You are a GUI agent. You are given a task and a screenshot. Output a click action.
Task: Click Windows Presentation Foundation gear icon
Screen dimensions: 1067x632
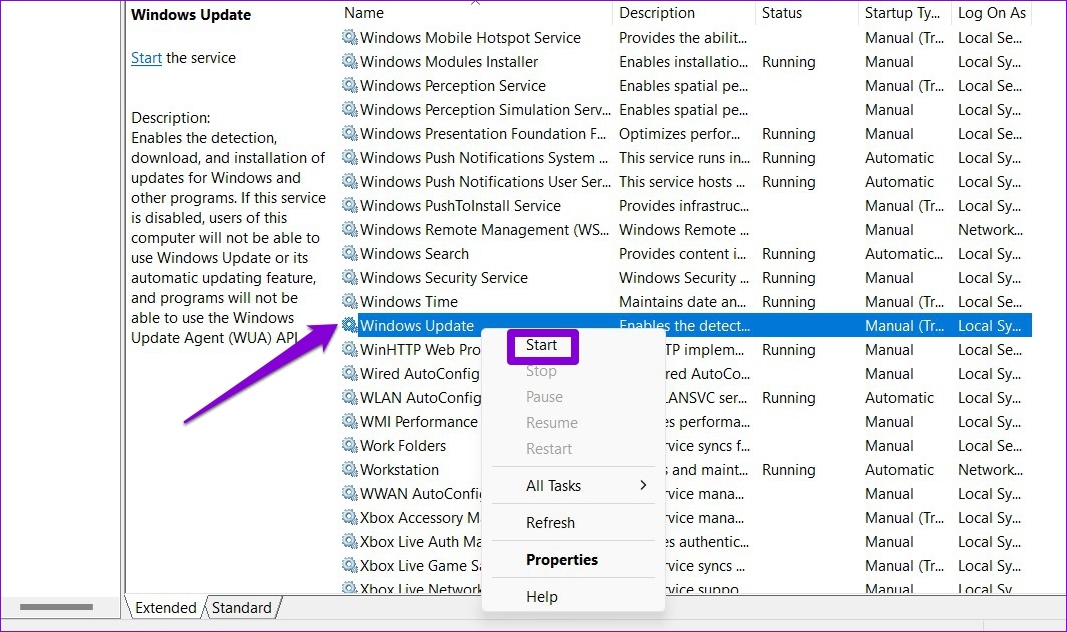click(x=350, y=133)
